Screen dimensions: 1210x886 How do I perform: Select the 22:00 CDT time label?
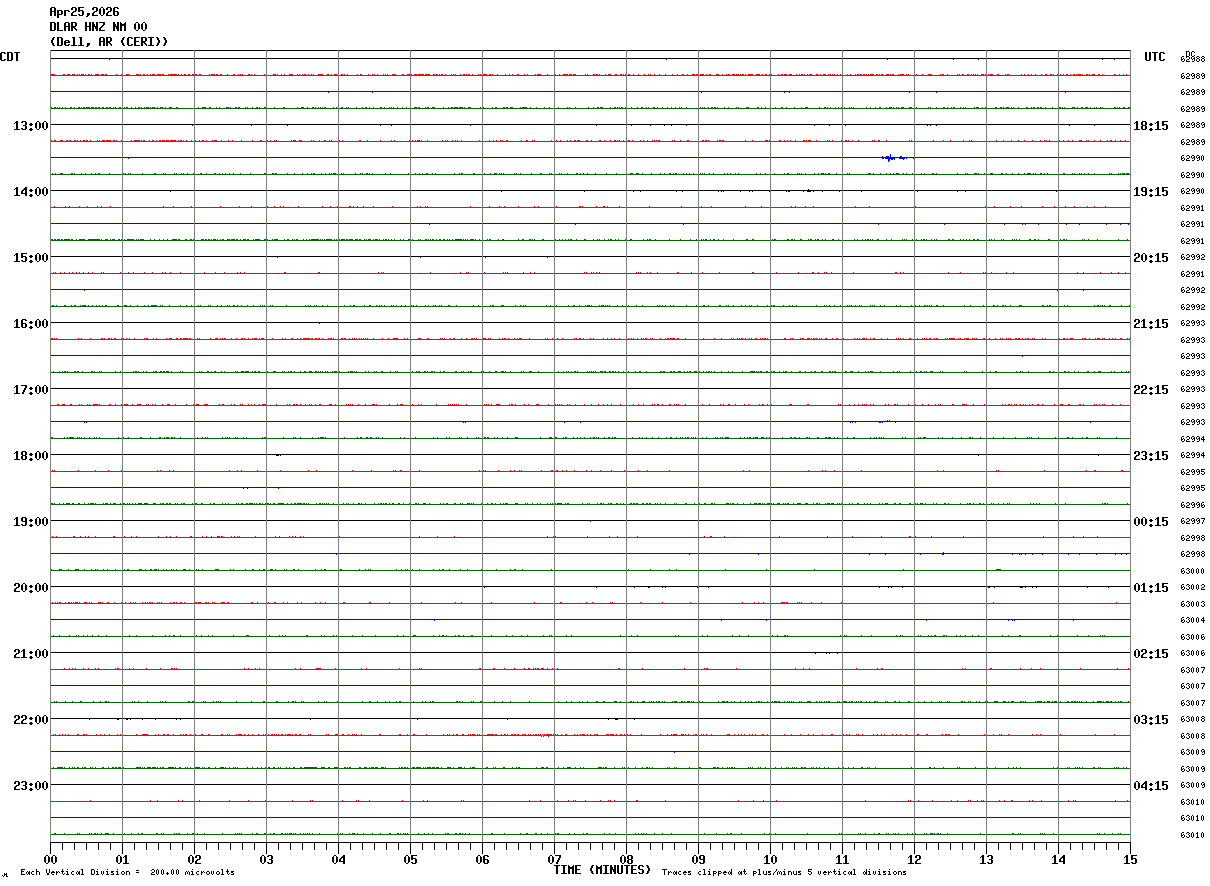click(31, 719)
